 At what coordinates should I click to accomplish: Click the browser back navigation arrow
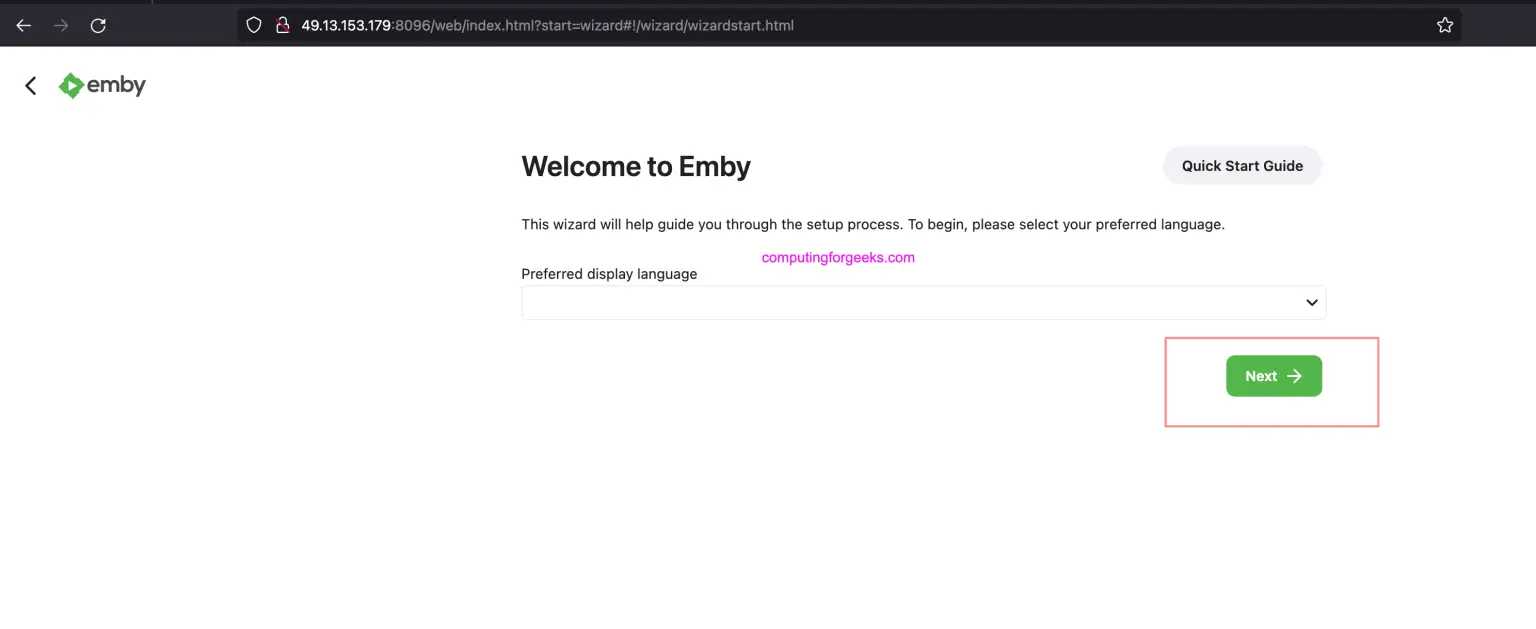[x=22, y=25]
